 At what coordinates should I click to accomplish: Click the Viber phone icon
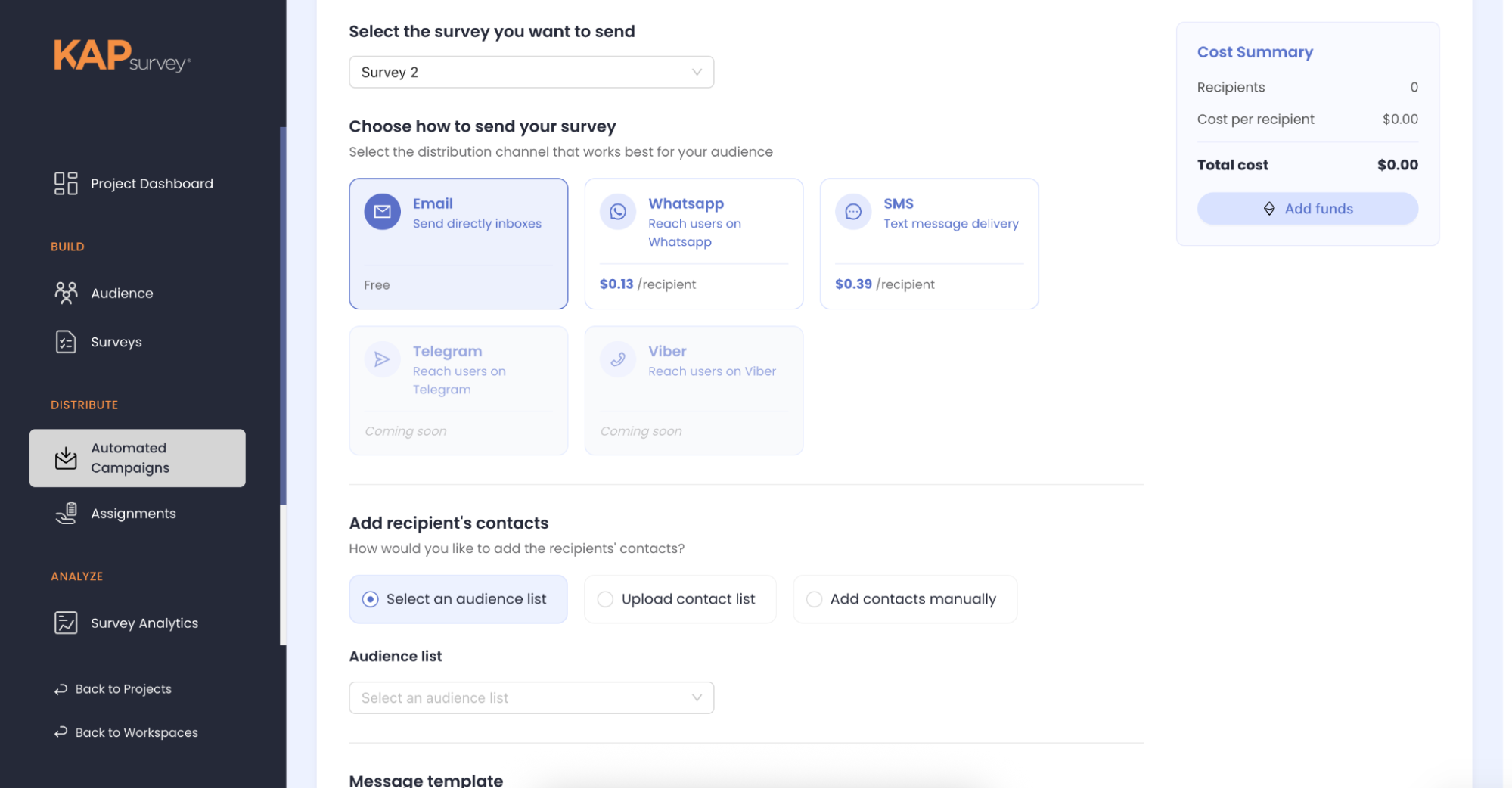(618, 359)
